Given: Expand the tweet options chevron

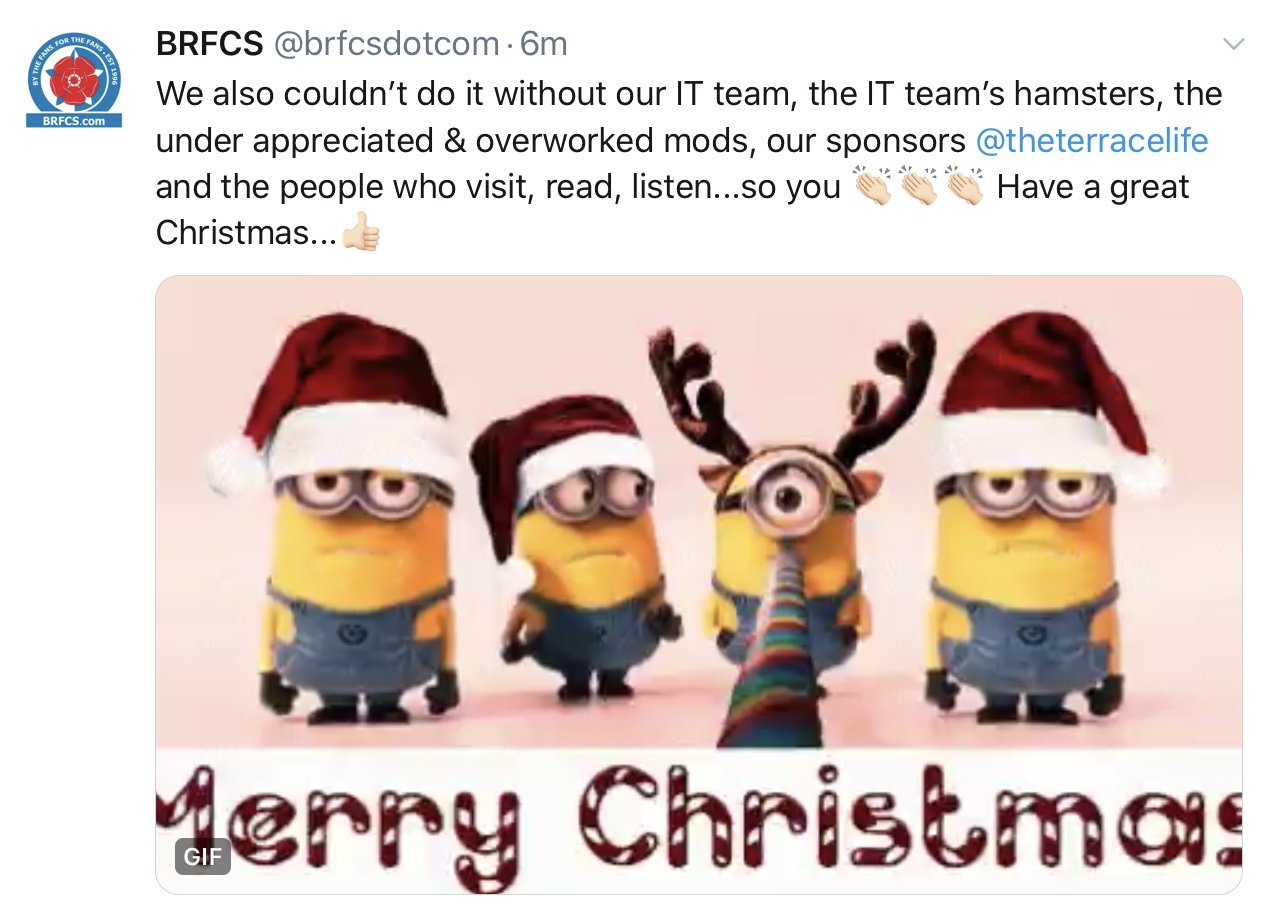Looking at the screenshot, I should [x=1234, y=44].
